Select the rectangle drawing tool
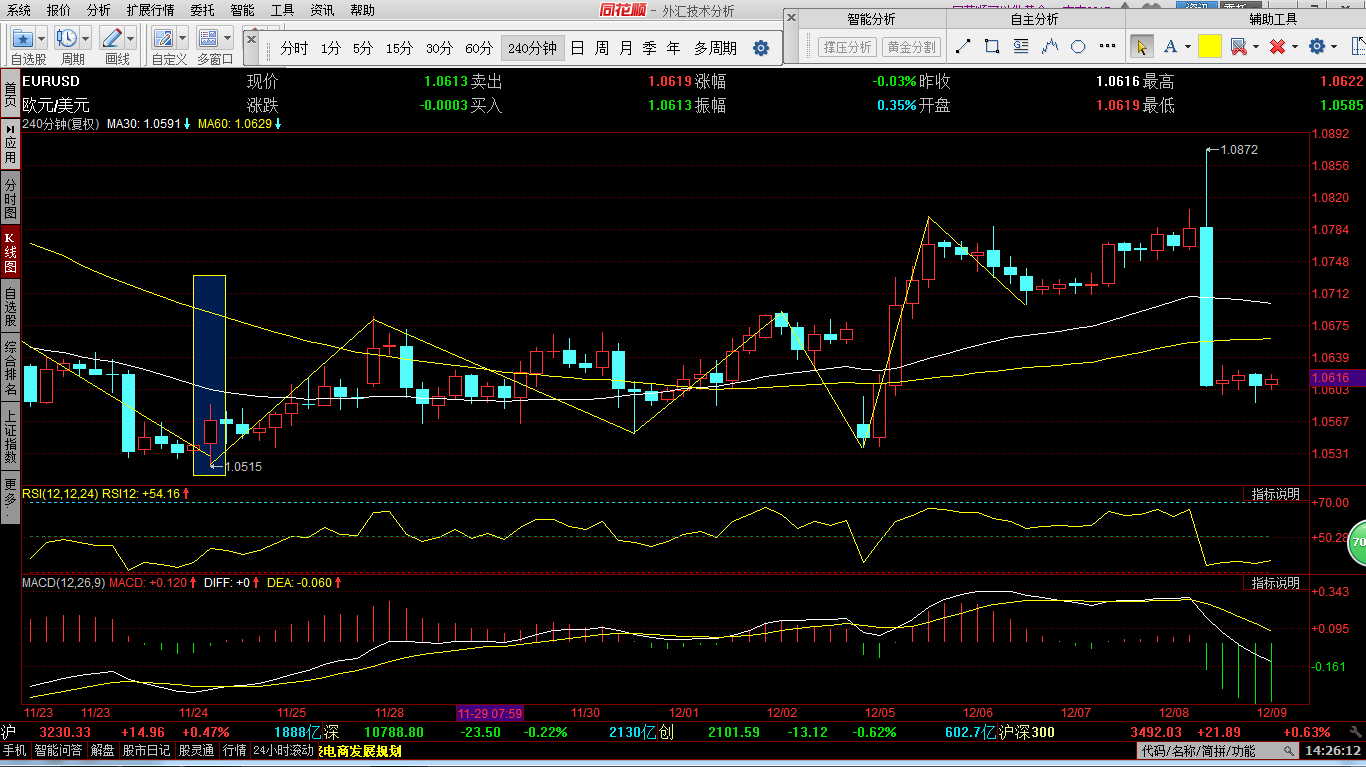Image resolution: width=1366 pixels, height=767 pixels. (992, 47)
